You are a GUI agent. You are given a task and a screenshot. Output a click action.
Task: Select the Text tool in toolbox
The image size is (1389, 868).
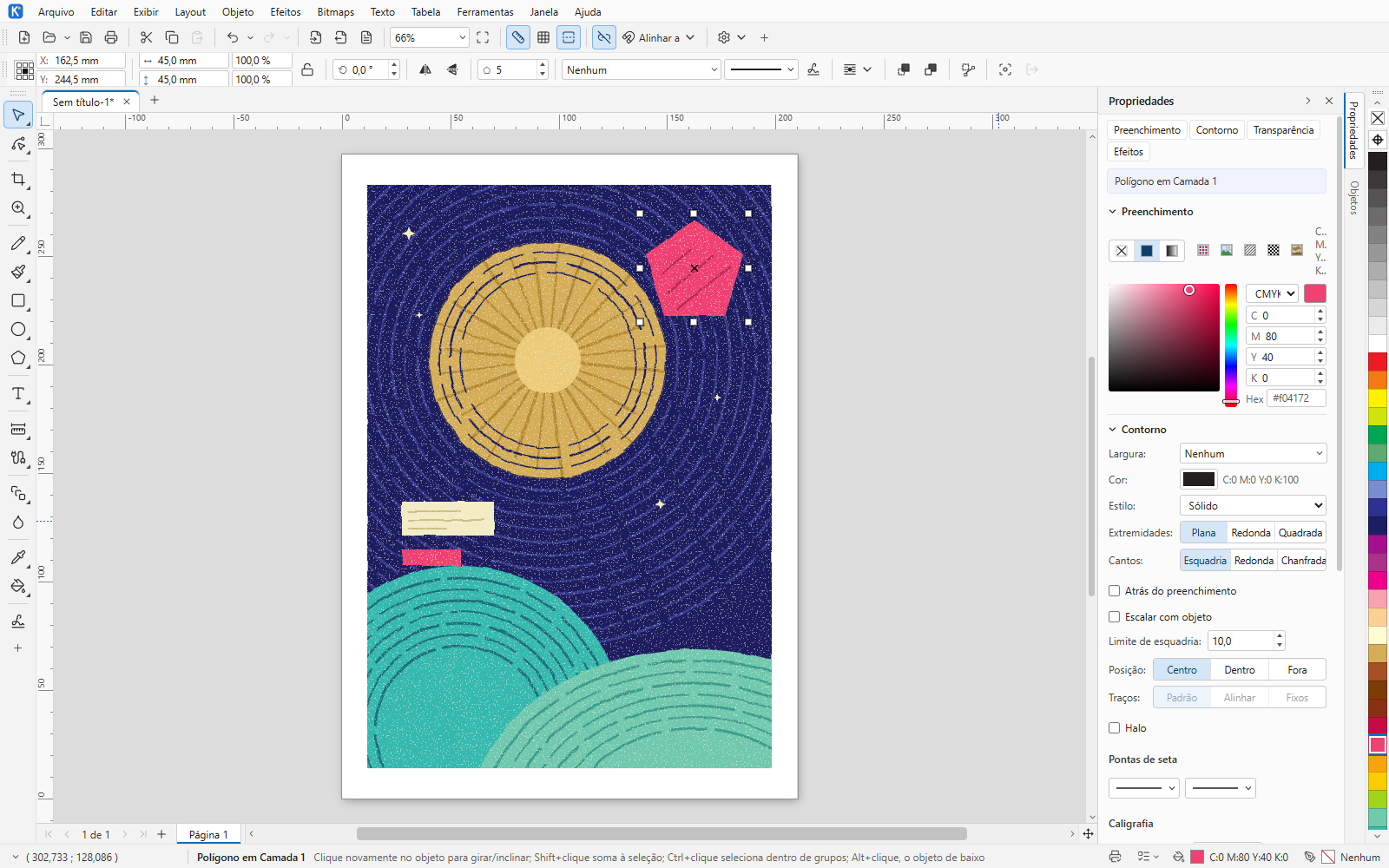tap(18, 394)
